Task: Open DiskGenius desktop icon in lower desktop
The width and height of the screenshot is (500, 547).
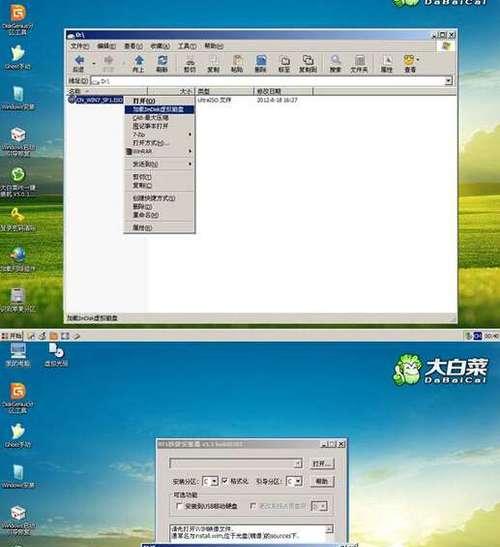Action: point(17,398)
